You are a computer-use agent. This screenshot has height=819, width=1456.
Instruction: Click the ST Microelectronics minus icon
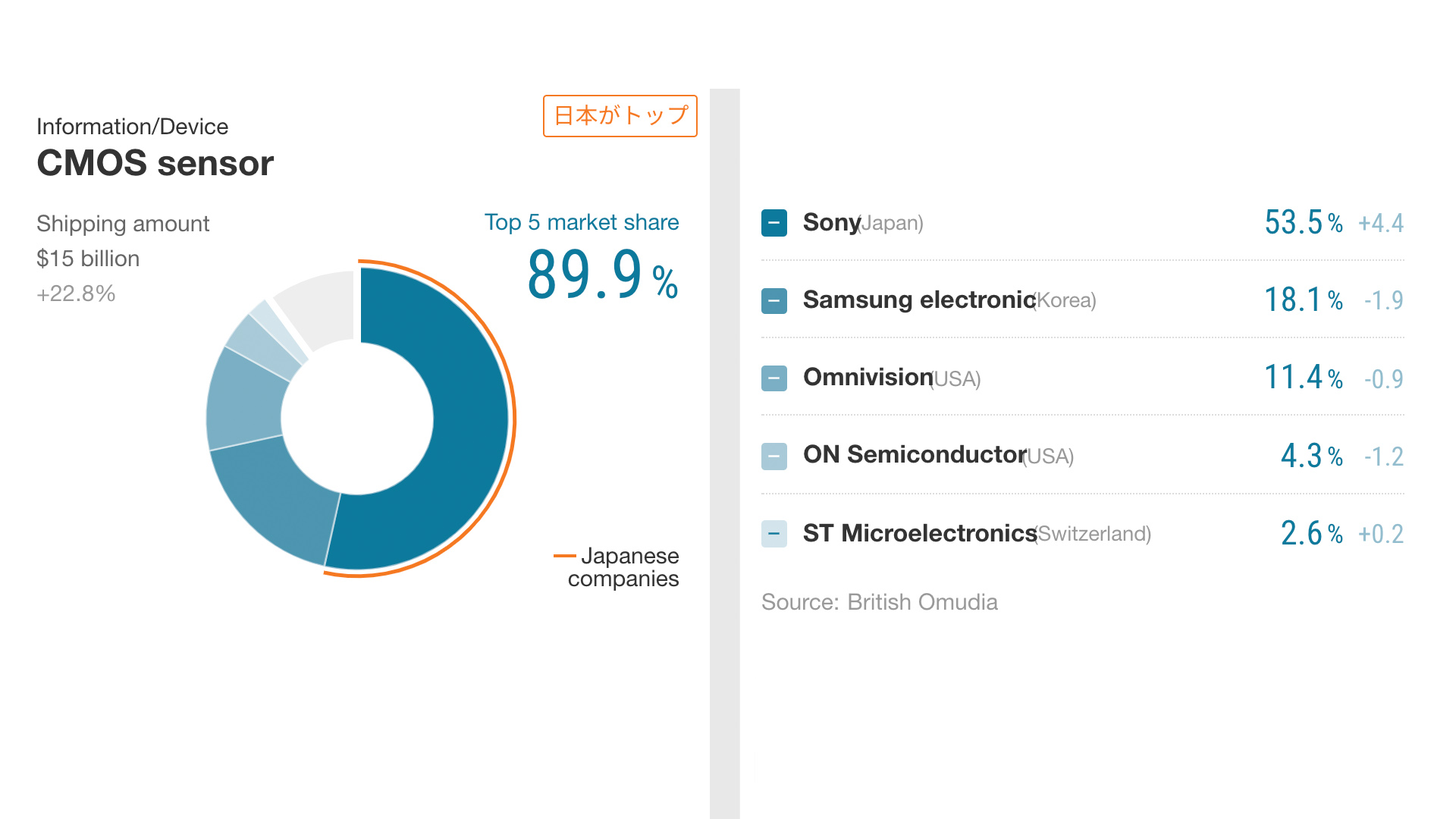pos(773,533)
